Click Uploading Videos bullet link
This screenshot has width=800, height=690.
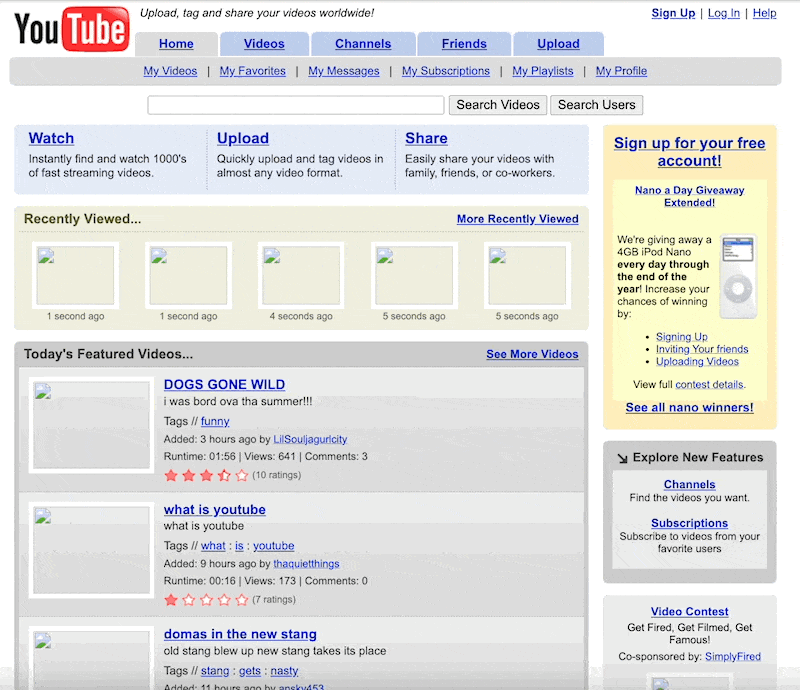(x=697, y=361)
